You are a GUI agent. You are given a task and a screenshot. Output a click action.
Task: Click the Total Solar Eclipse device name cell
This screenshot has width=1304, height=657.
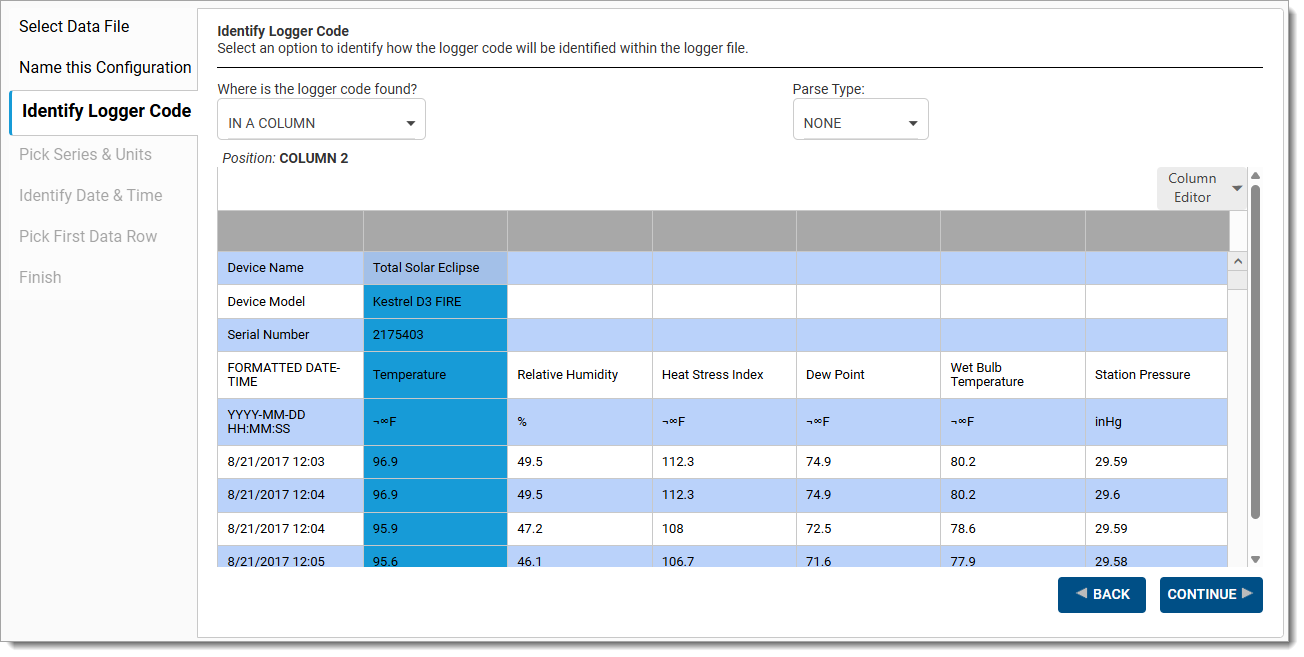(435, 268)
